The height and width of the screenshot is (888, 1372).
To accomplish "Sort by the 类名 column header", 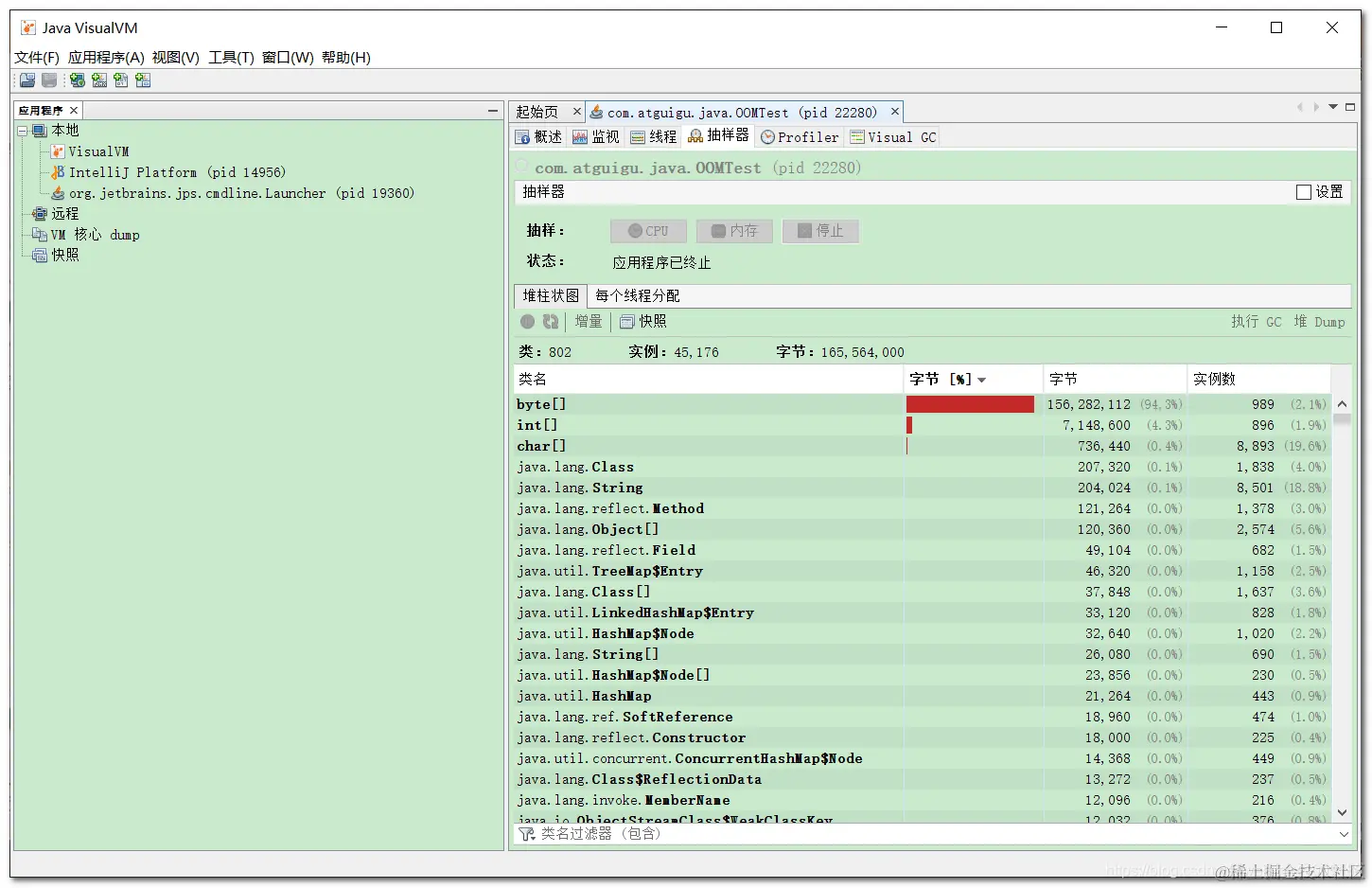I will (709, 380).
